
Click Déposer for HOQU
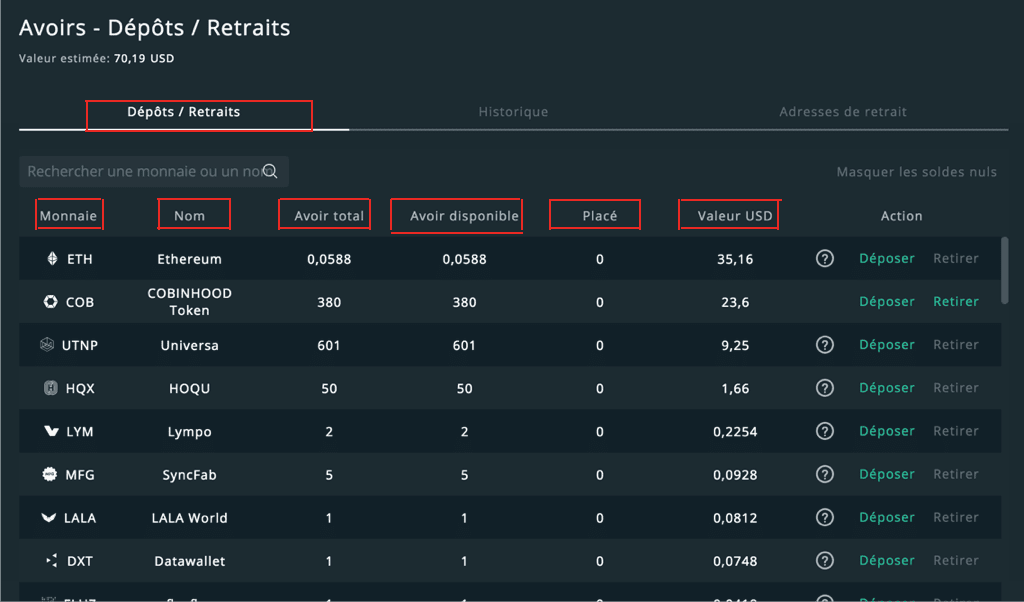pos(887,388)
